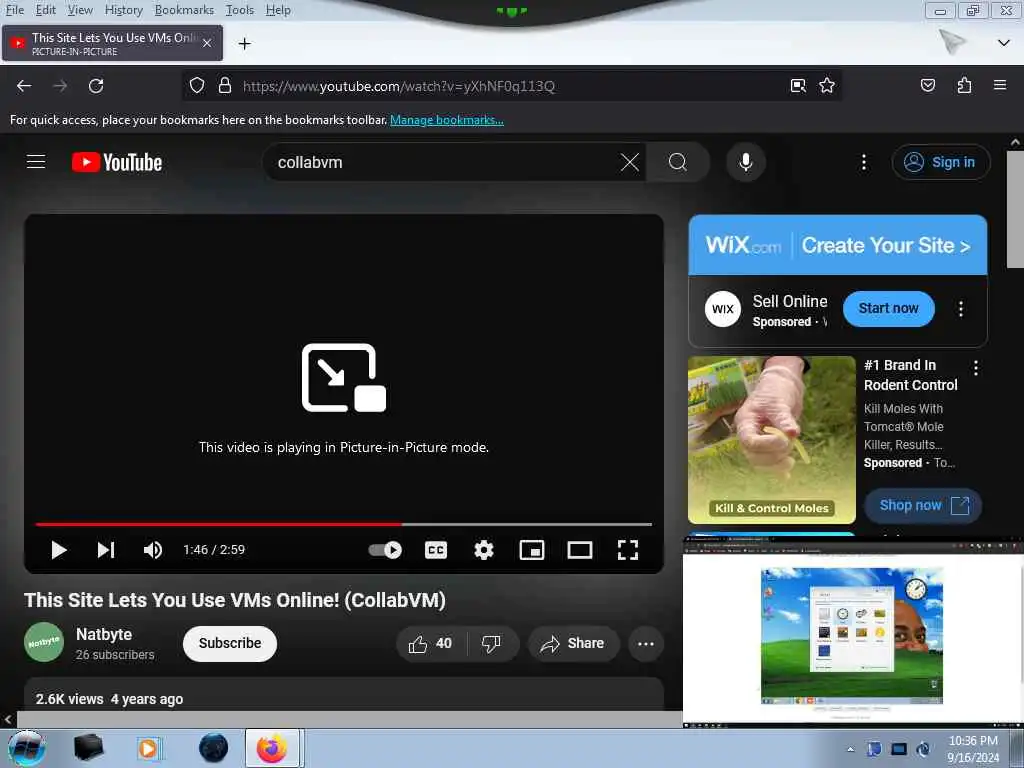
Task: Toggle closed captions CC button
Action: (436, 550)
